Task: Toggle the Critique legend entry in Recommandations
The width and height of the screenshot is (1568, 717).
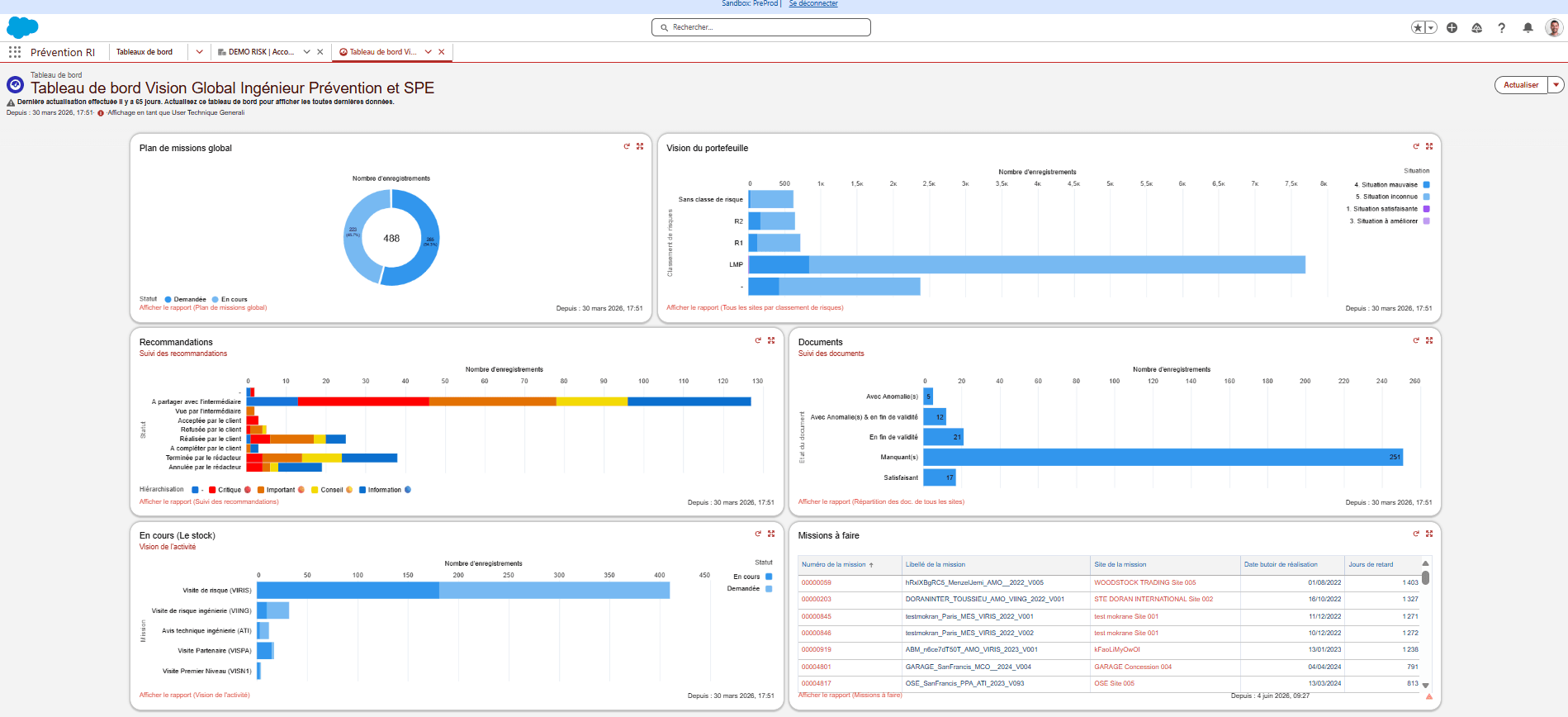Action: [x=230, y=490]
